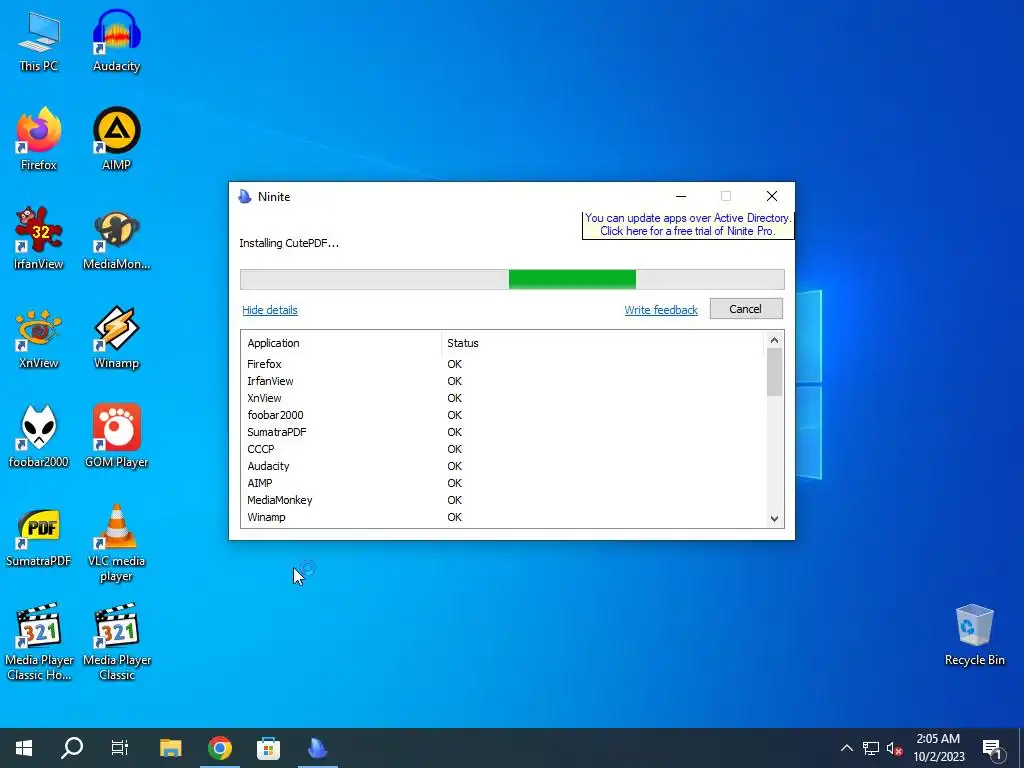Screen dimensions: 1024x768
Task: Select the Audacity row in details list
Action: (503, 466)
